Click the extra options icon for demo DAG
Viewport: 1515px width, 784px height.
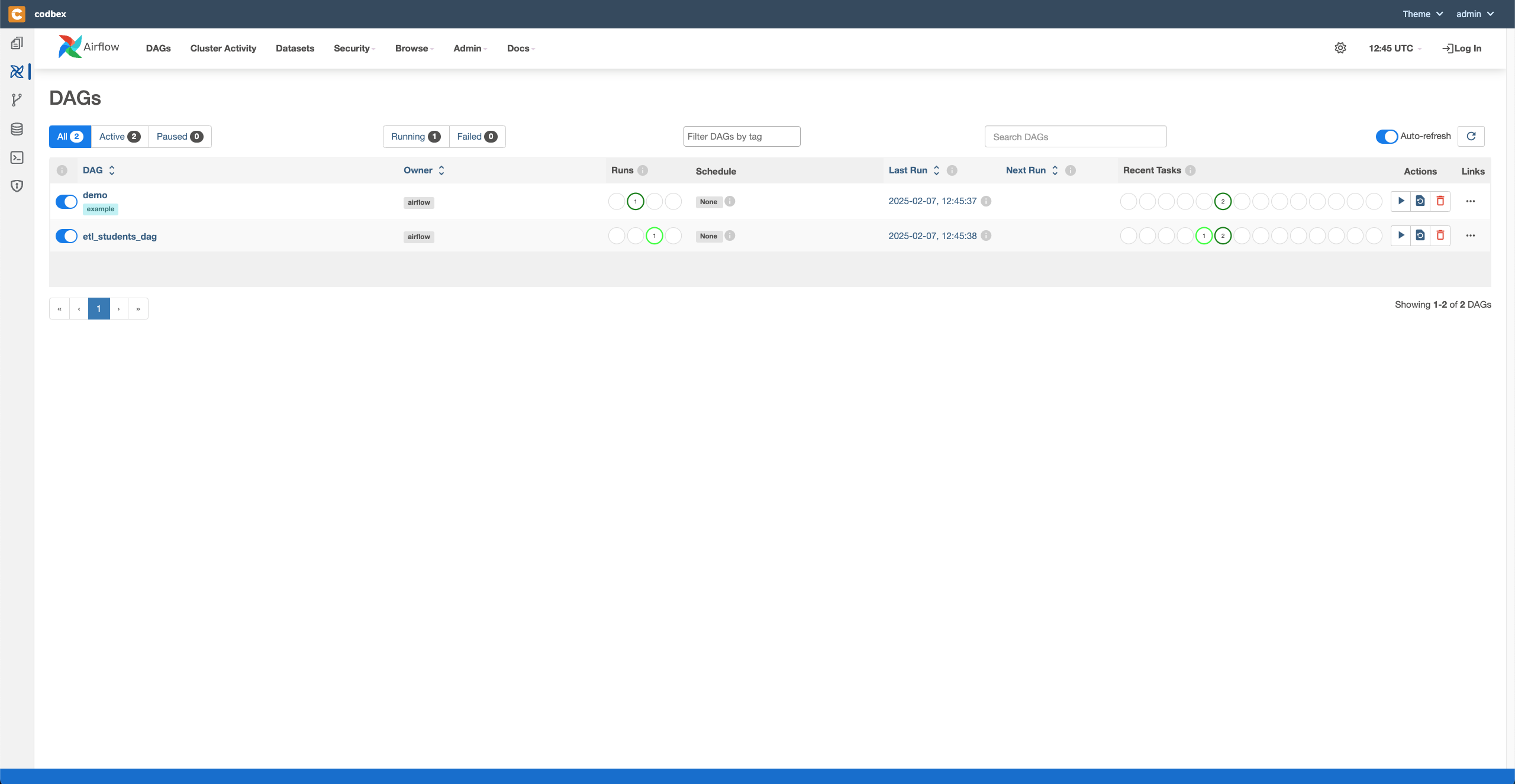(x=1471, y=201)
